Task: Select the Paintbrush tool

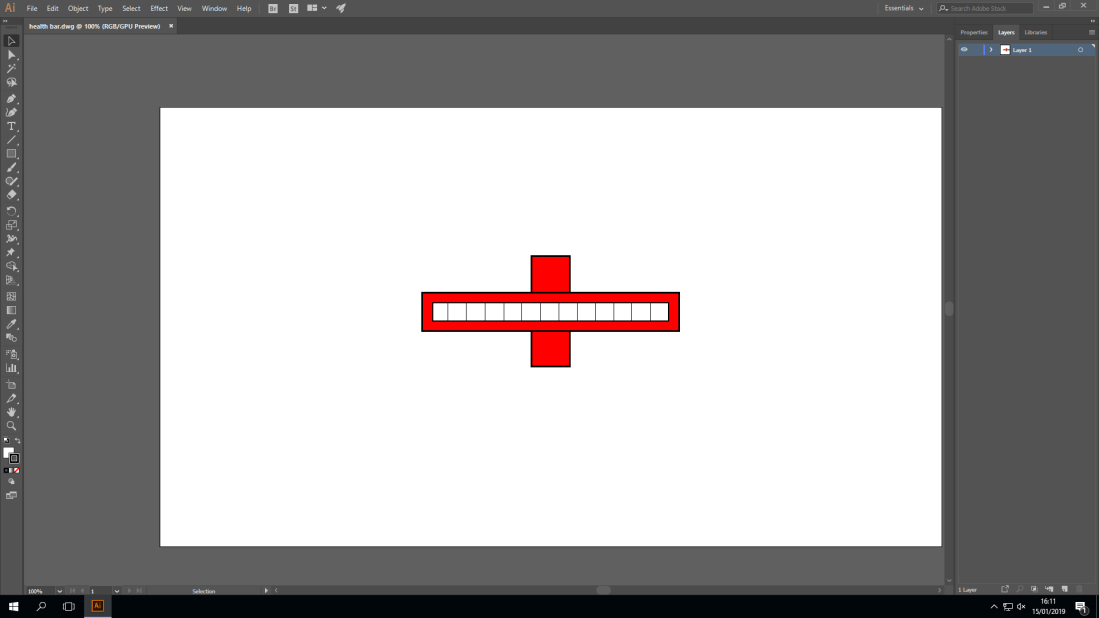Action: [x=12, y=168]
